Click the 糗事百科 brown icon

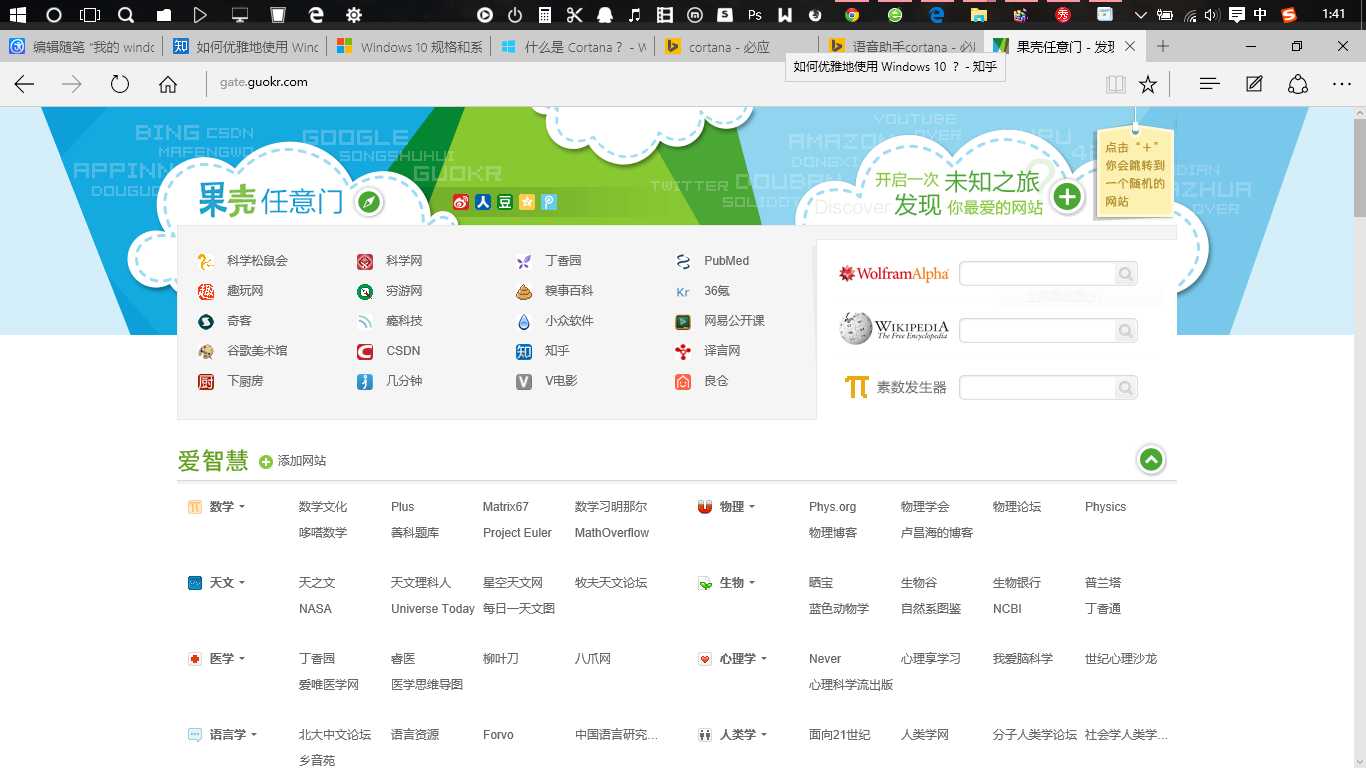(524, 291)
